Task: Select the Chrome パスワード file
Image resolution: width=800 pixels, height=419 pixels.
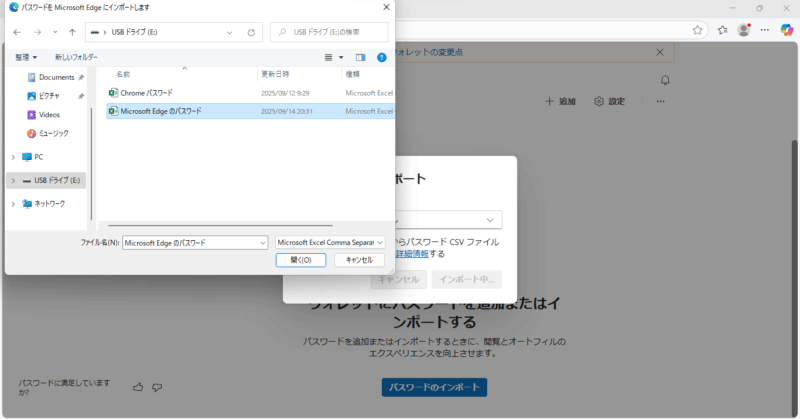Action: (x=250, y=93)
